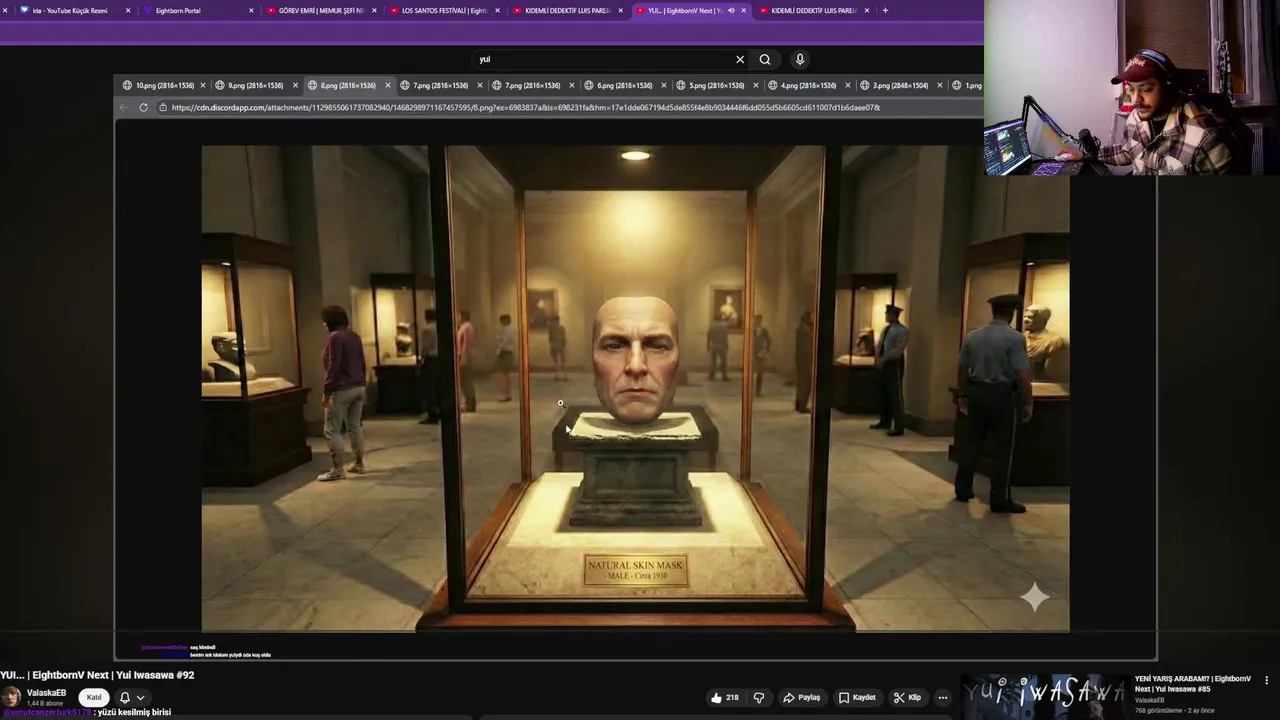1280x720 pixels.
Task: Close the LOS SANTOS FESTİVALİ tab
Action: [x=497, y=10]
